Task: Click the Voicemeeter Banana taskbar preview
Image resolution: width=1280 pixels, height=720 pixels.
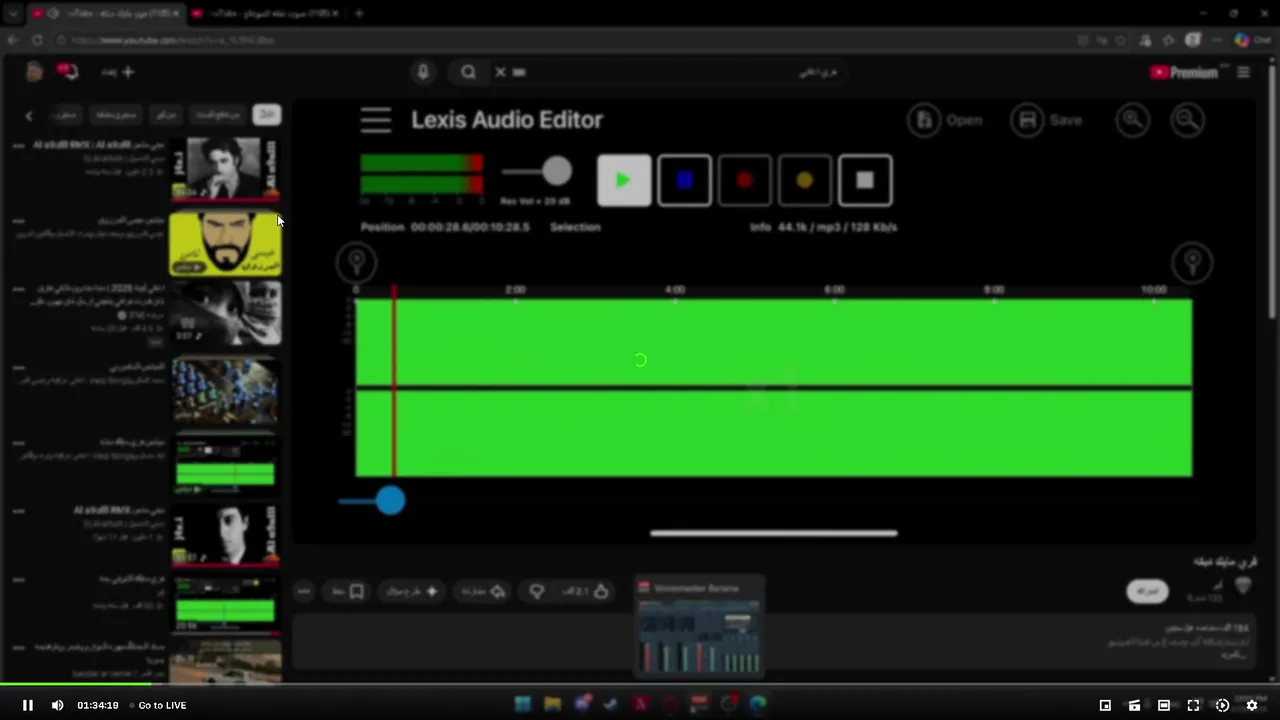Action: [x=699, y=627]
